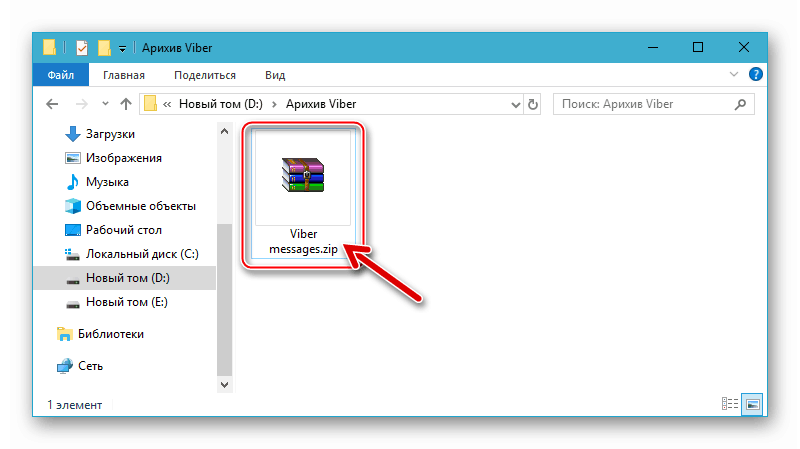Expand address bar history dropdown

click(x=515, y=105)
